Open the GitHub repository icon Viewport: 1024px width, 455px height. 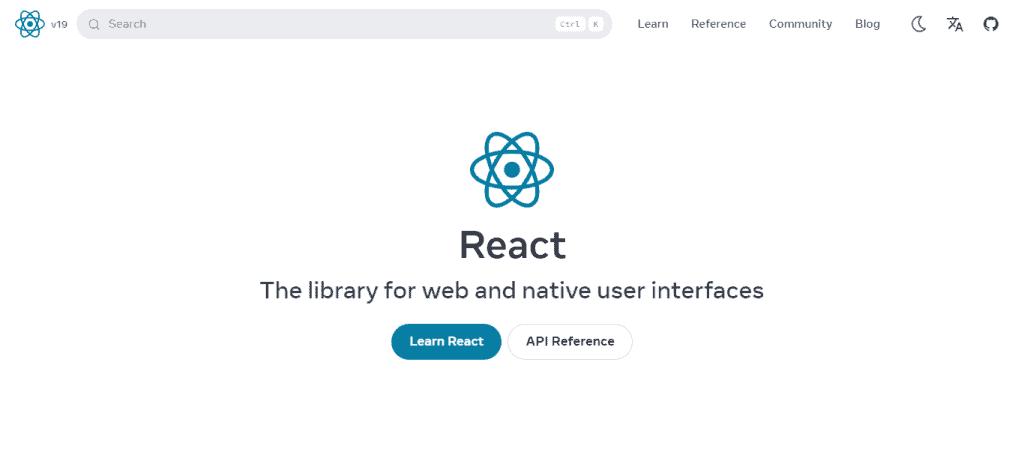point(991,24)
